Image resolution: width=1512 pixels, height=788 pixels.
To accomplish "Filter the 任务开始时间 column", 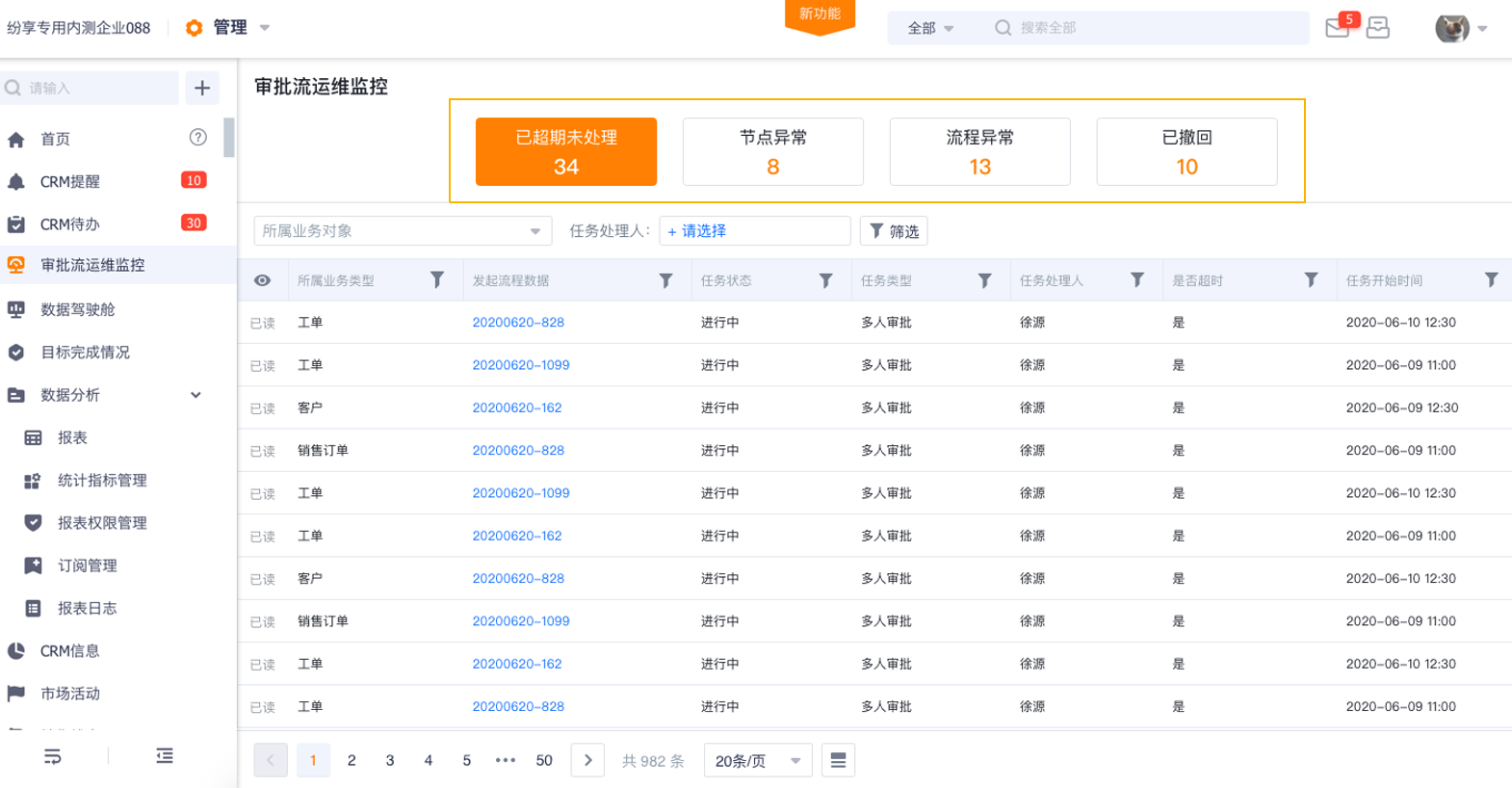I will coord(1491,279).
